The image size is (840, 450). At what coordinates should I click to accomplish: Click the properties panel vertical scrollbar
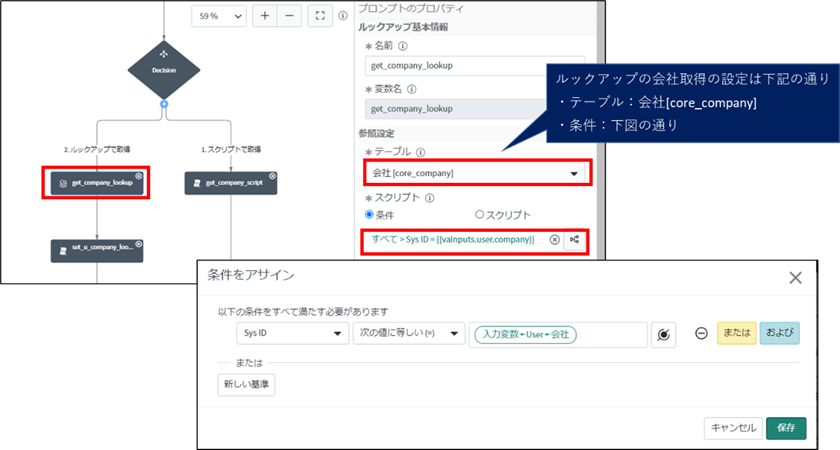tap(601, 129)
